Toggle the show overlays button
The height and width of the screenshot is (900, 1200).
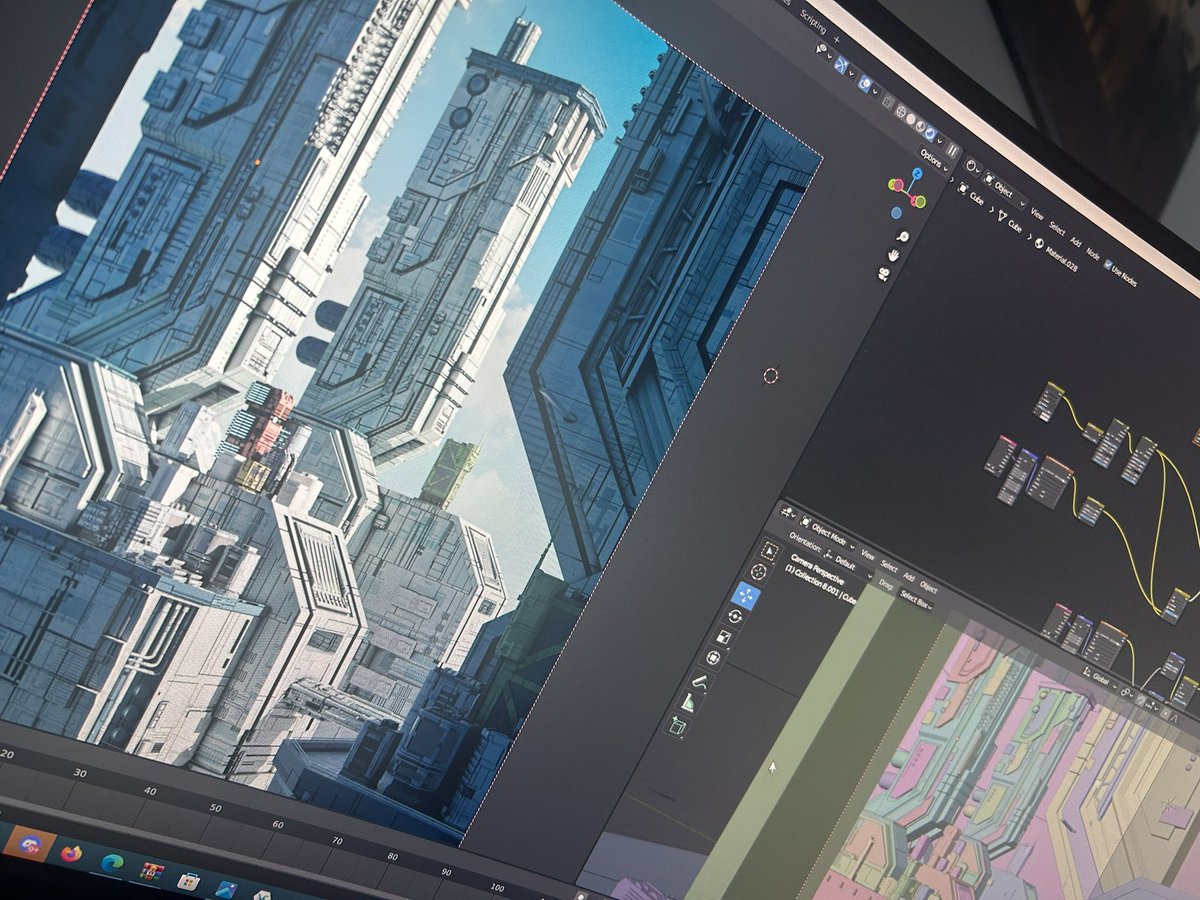[865, 83]
